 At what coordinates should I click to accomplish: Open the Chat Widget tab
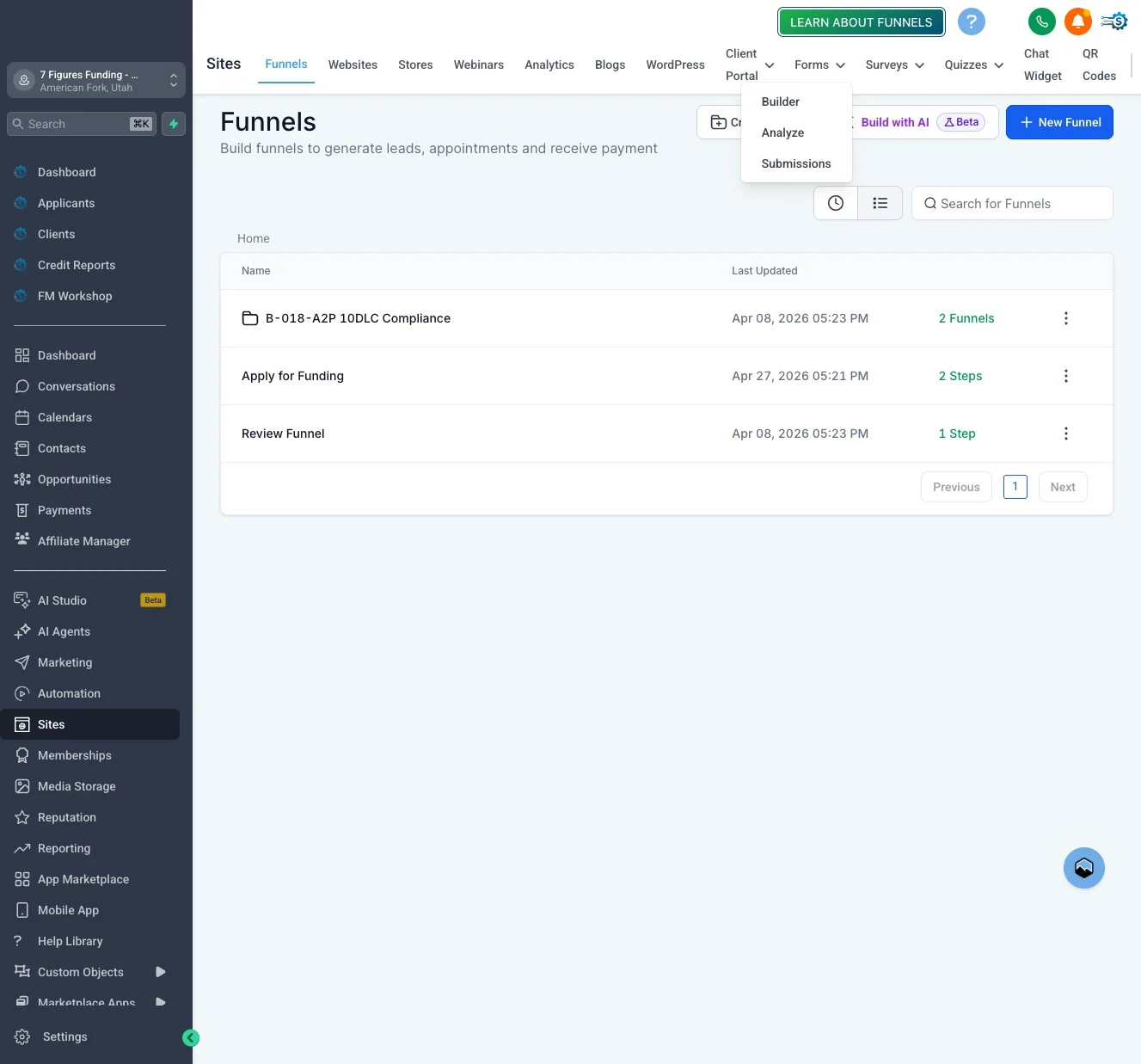[1043, 65]
